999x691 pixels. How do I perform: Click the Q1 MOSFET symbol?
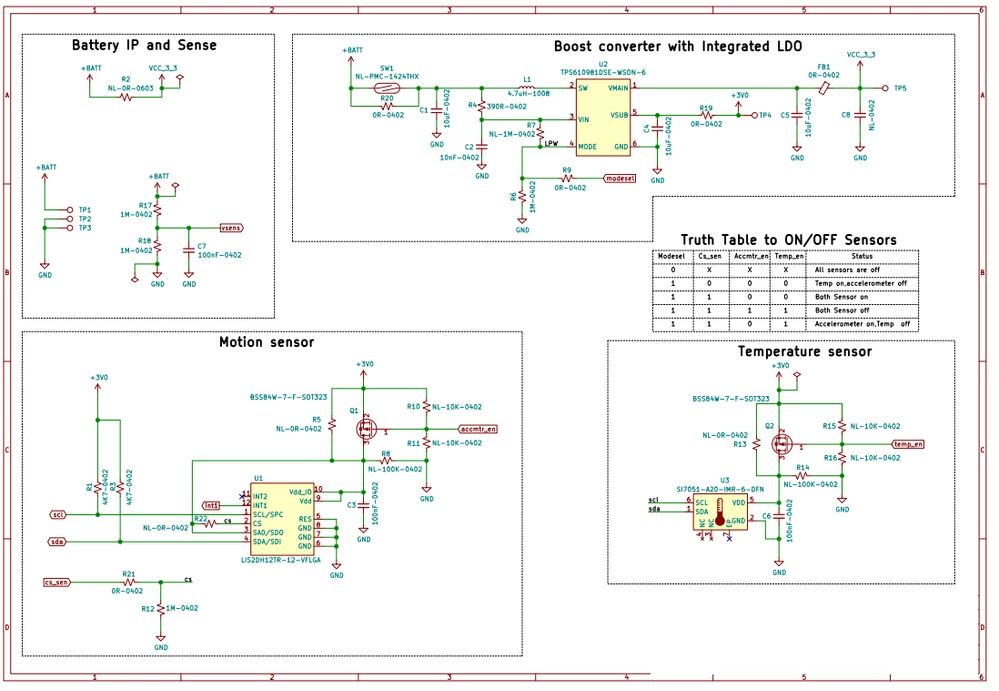[366, 429]
